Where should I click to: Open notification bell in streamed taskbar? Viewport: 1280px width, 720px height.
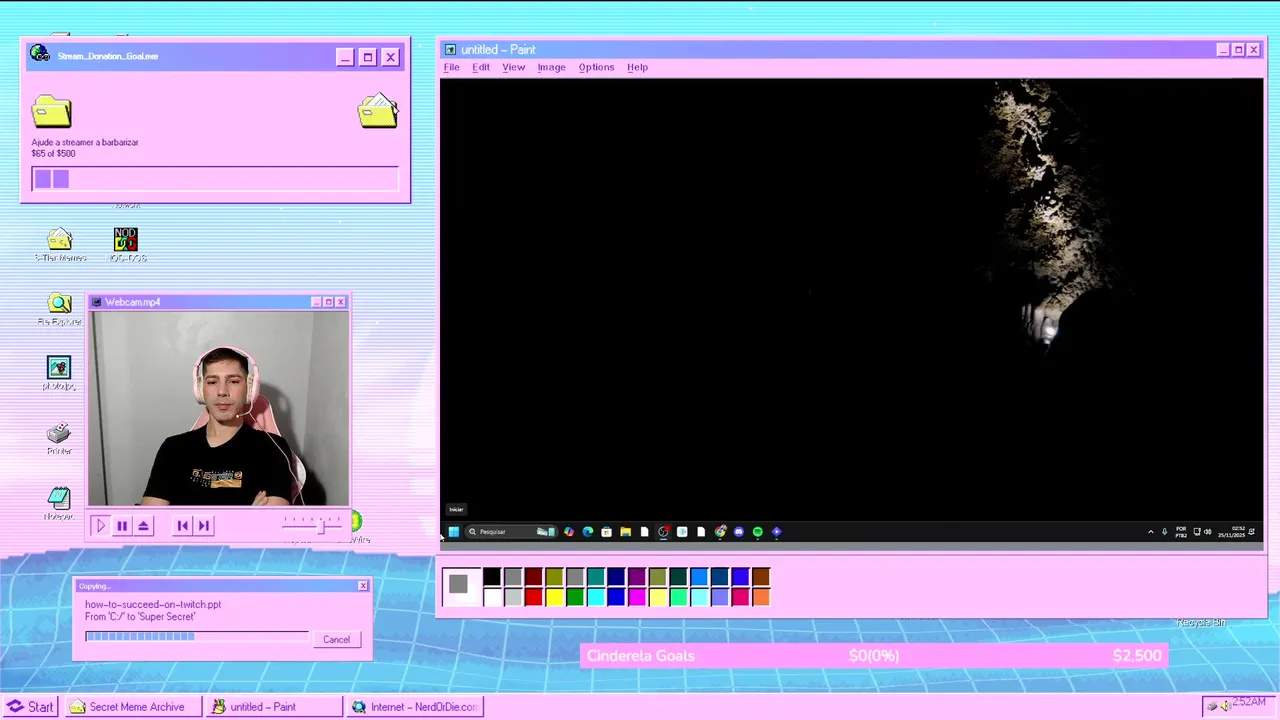[x=1252, y=532]
